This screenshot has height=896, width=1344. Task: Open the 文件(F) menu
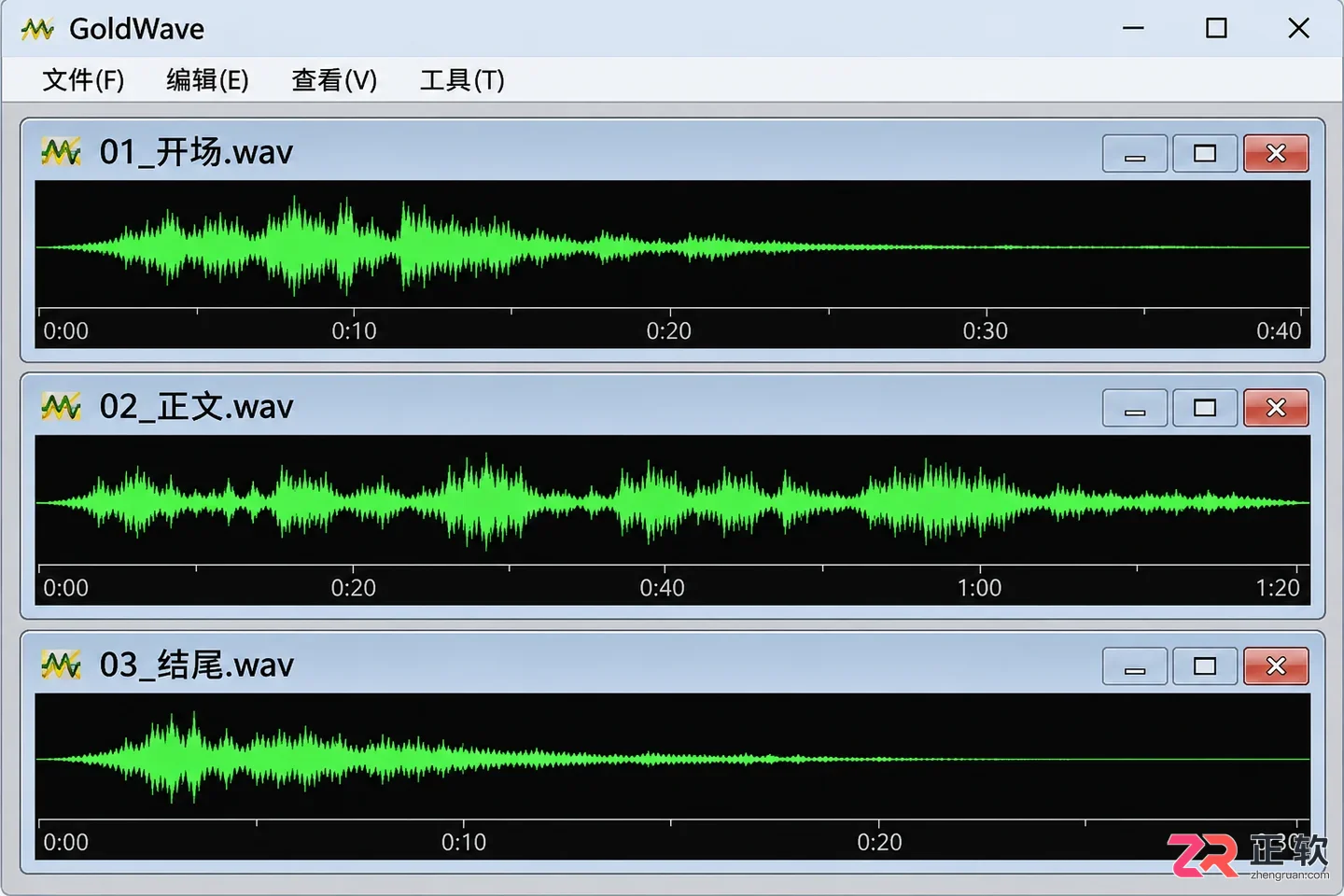(x=83, y=80)
